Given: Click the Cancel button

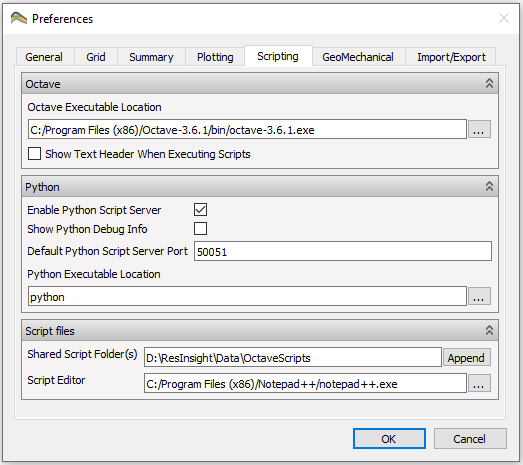Looking at the screenshot, I should point(470,439).
